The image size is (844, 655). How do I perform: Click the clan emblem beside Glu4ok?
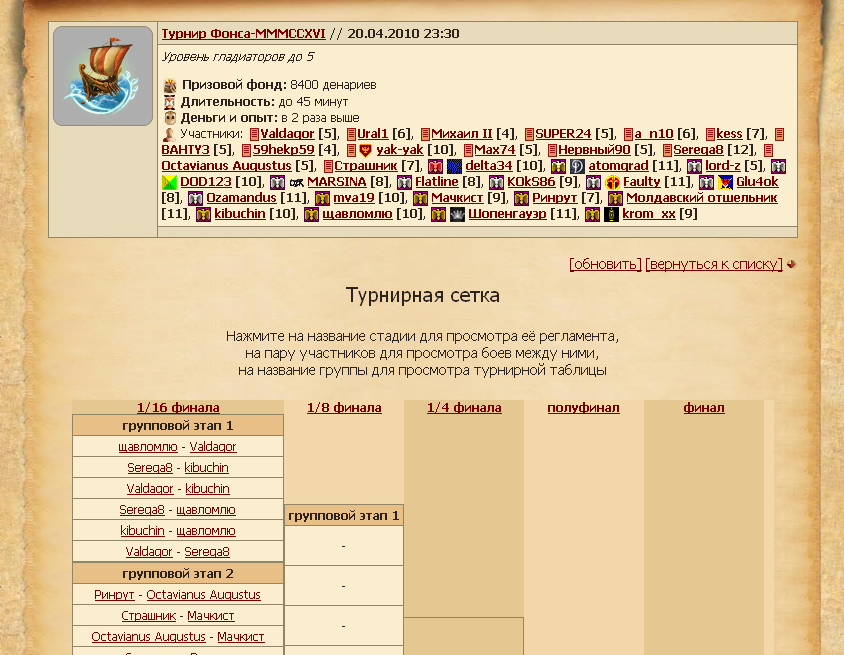point(726,182)
